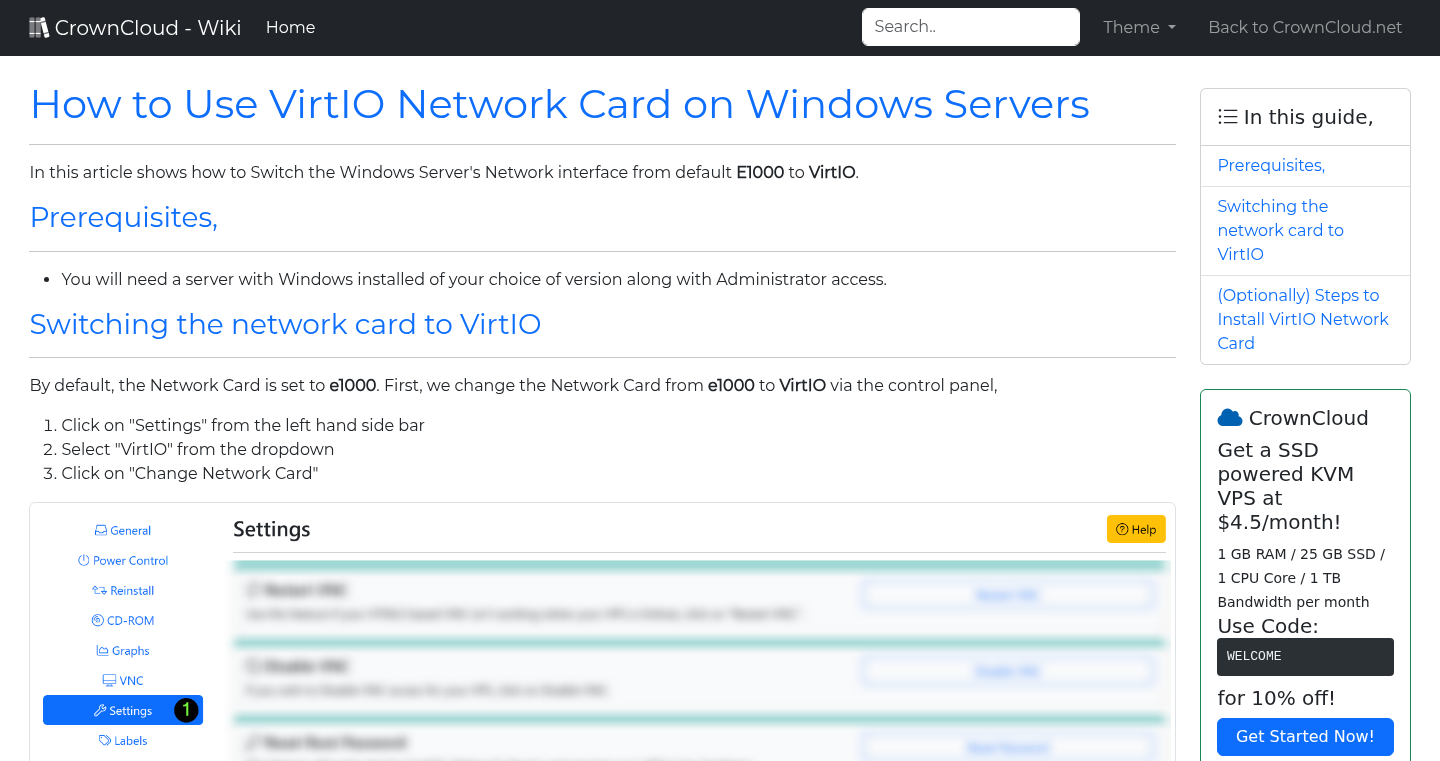This screenshot has width=1440, height=761.
Task: Select 'Back to CrownCloud.net' in the top bar
Action: click(x=1305, y=27)
